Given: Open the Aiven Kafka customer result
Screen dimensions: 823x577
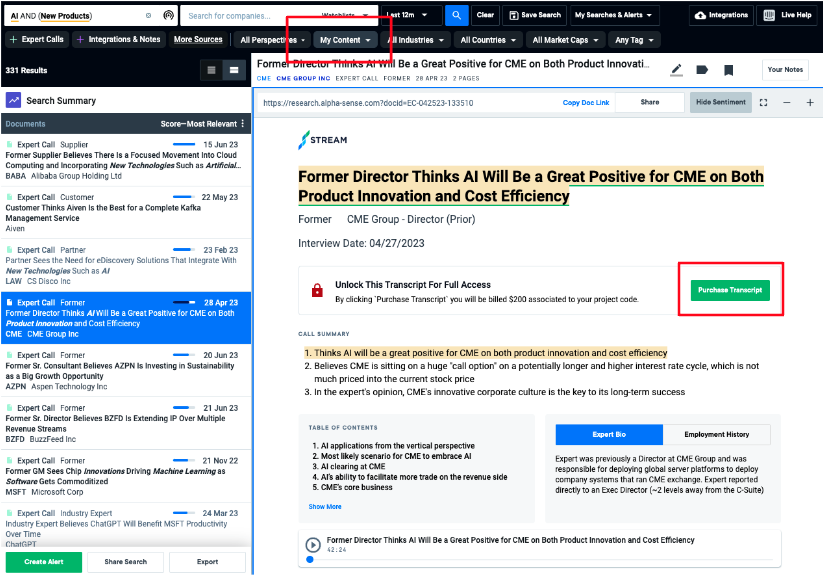Looking at the screenshot, I should click(125, 213).
